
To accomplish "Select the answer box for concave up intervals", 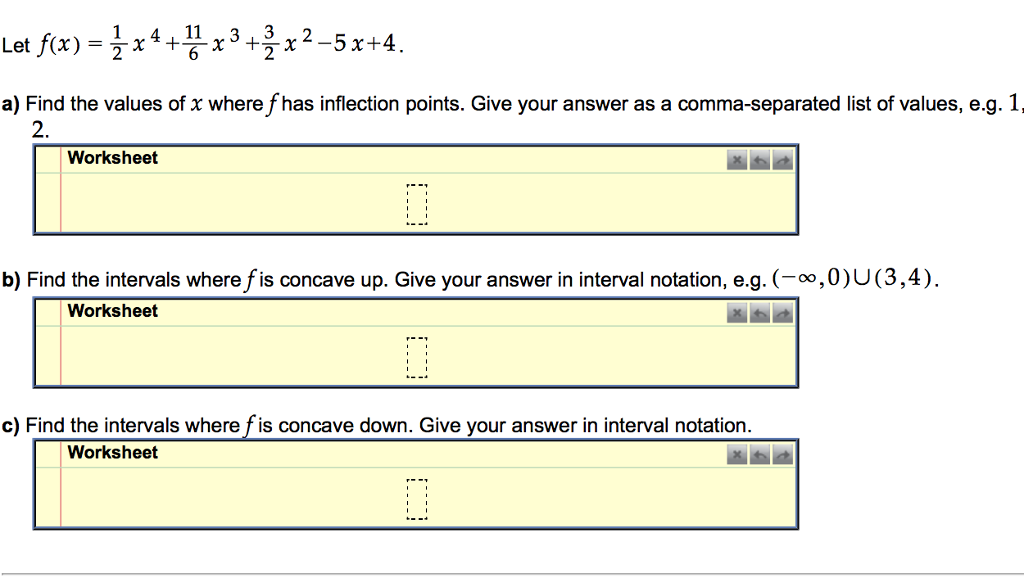I will coord(418,356).
